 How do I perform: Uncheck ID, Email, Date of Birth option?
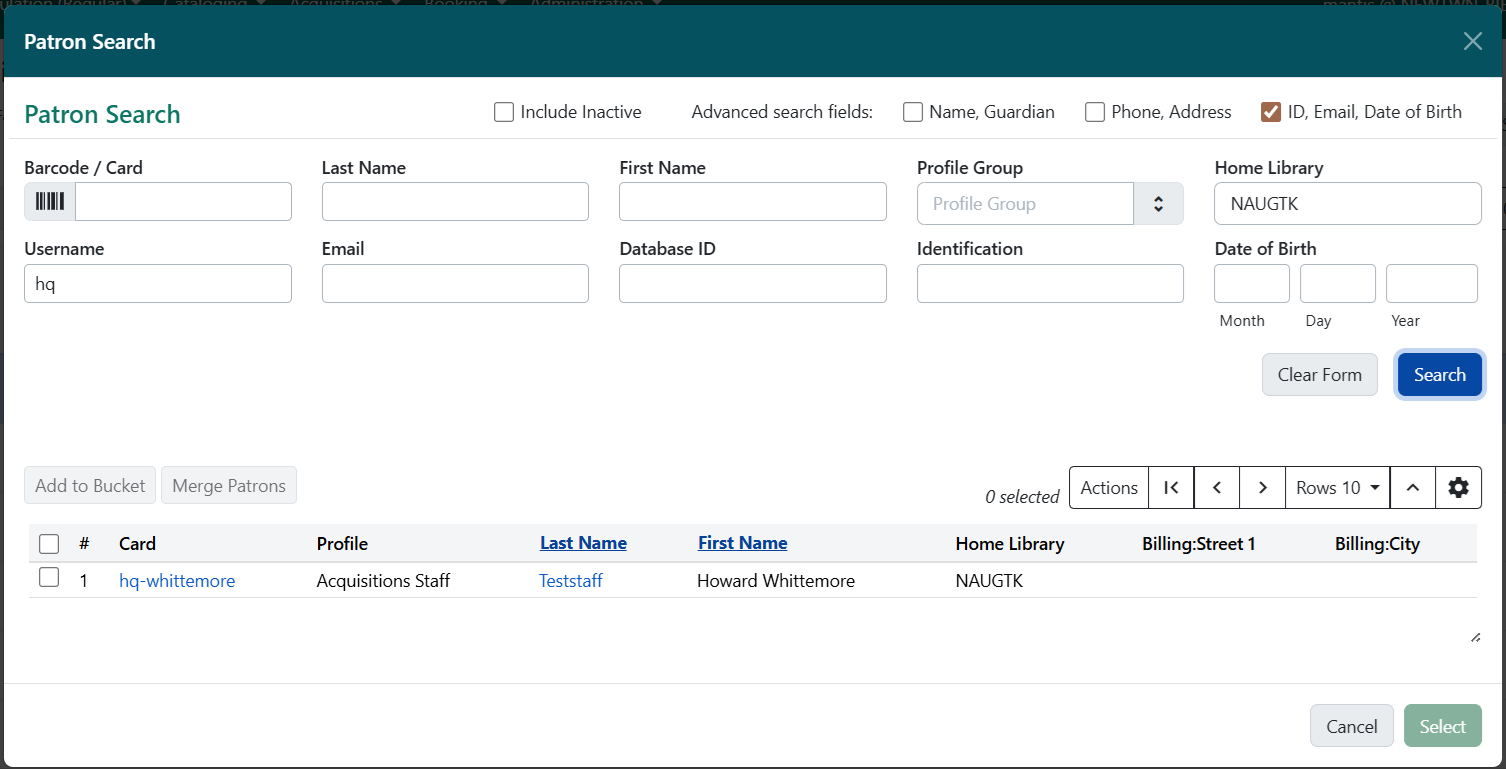pyautogui.click(x=1271, y=112)
